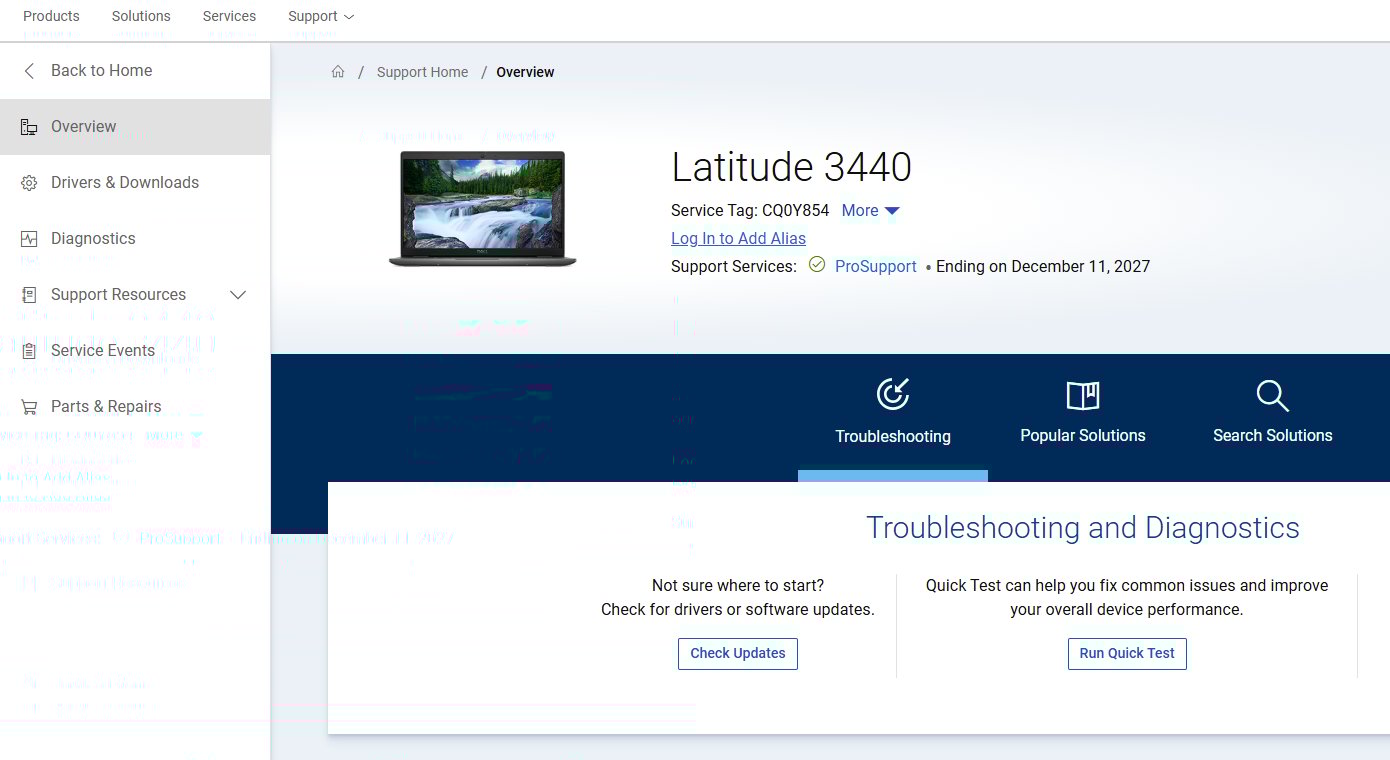Click the Latitude 3440 laptop image
1390x760 pixels.
483,209
